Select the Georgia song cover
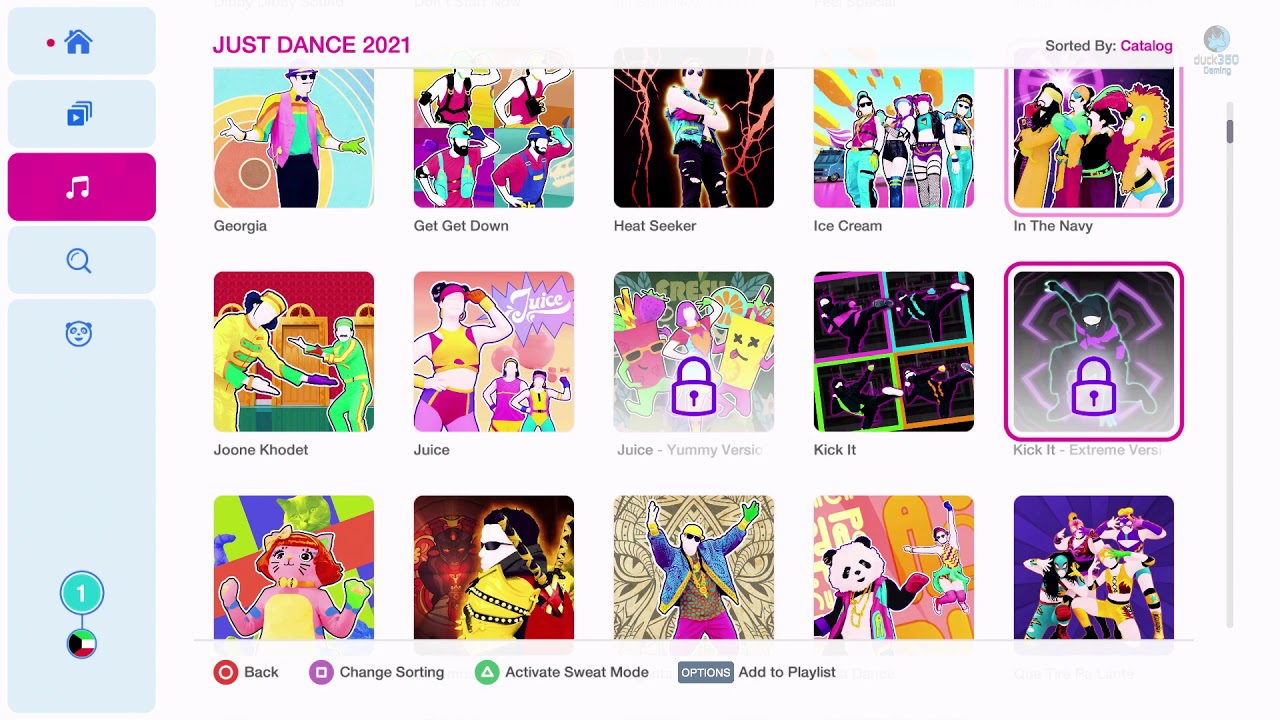This screenshot has height=720, width=1280. point(294,137)
